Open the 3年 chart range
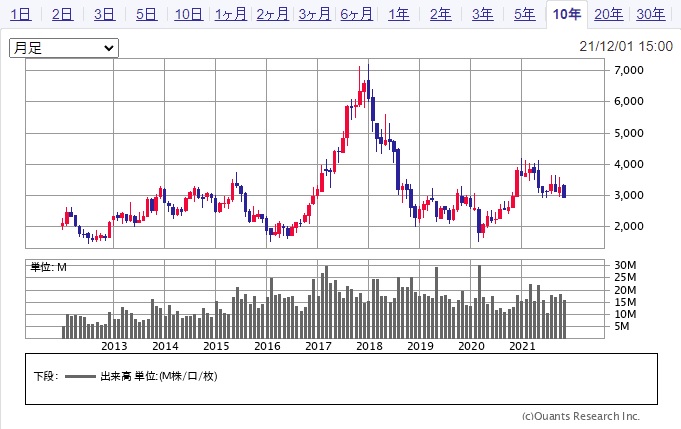Image resolution: width=681 pixels, height=429 pixels. tap(483, 14)
